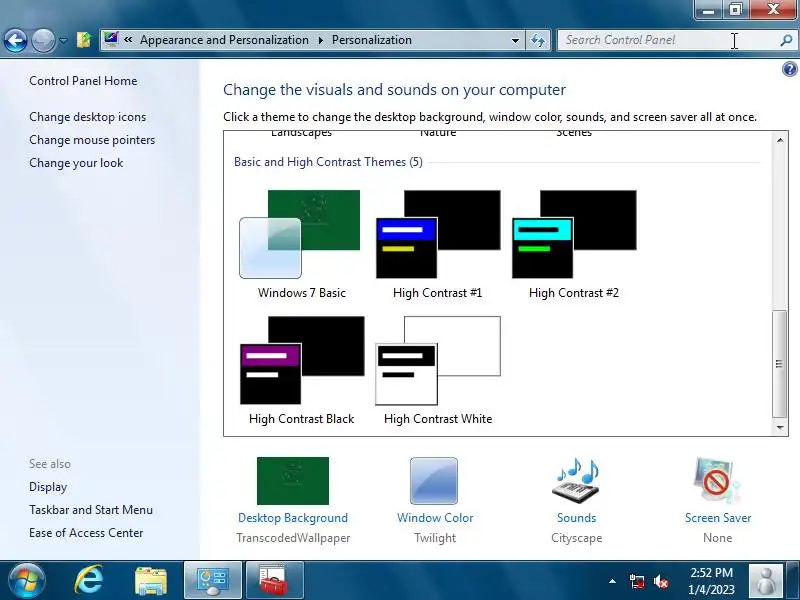Click the Basic and High Contrast Themes heading
The image size is (800, 600).
coord(328,162)
